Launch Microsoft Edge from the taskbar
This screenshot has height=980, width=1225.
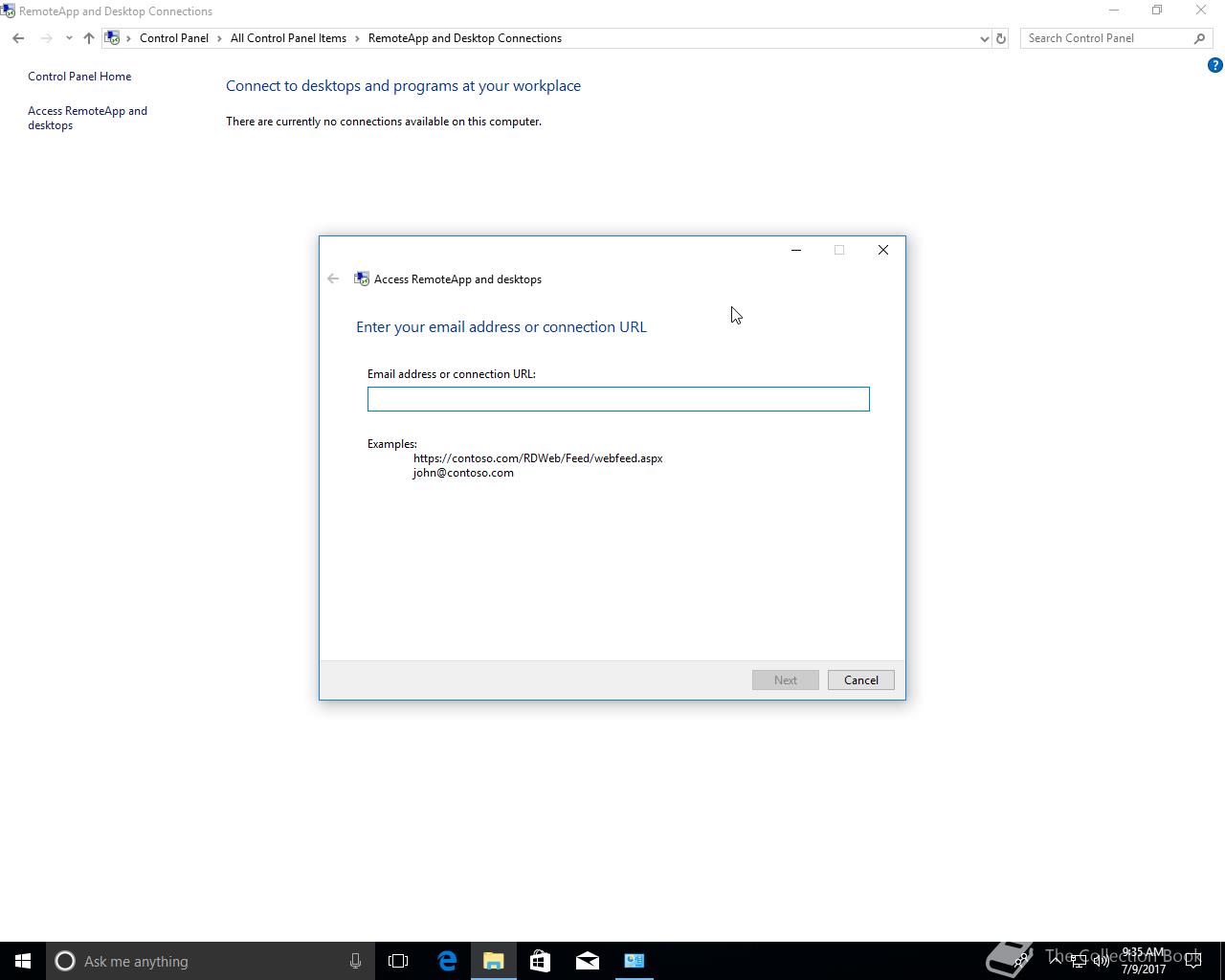[x=447, y=961]
